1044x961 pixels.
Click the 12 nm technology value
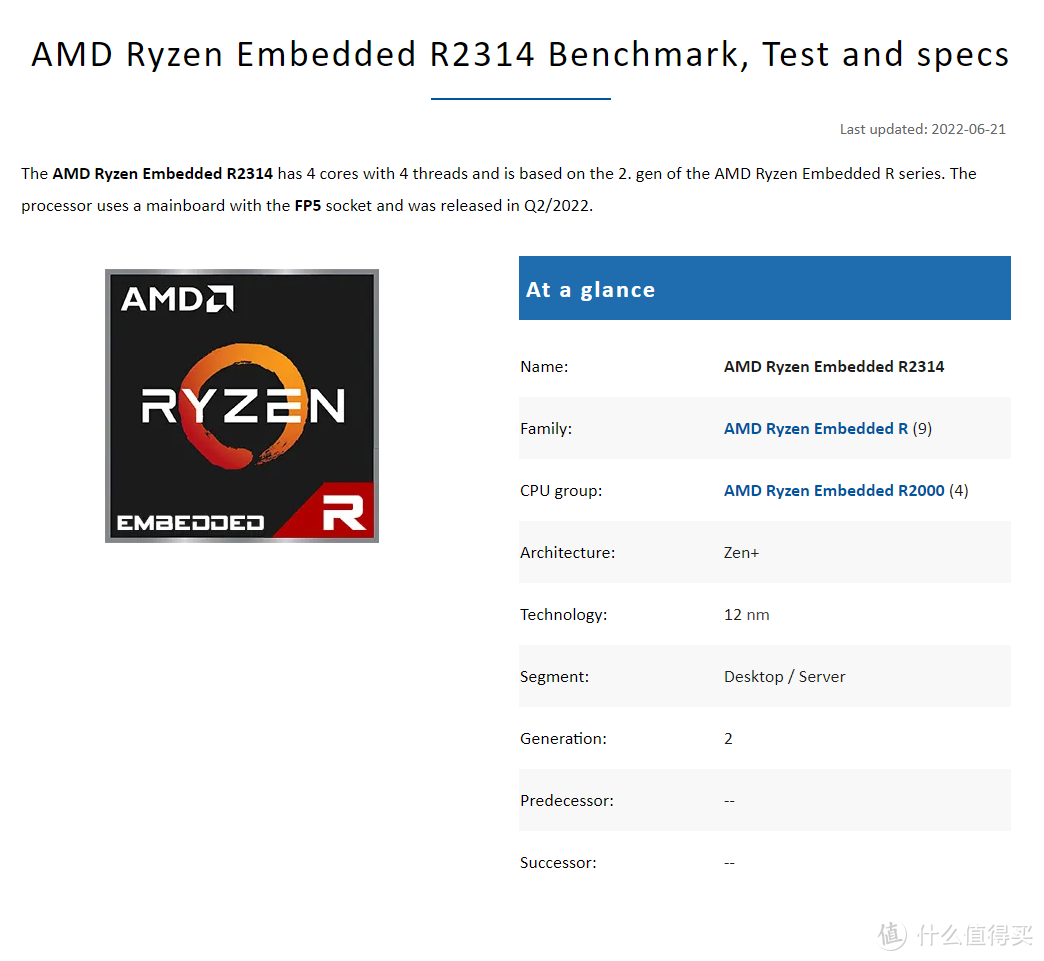[x=746, y=615]
